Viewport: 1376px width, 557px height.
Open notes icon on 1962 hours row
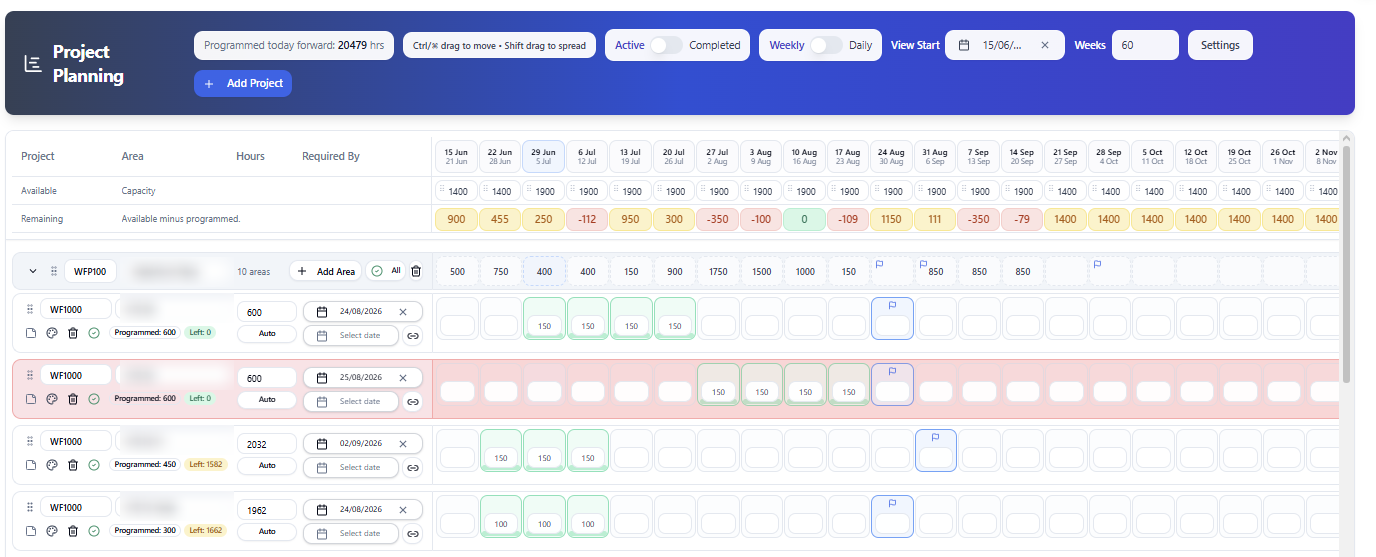coord(31,531)
